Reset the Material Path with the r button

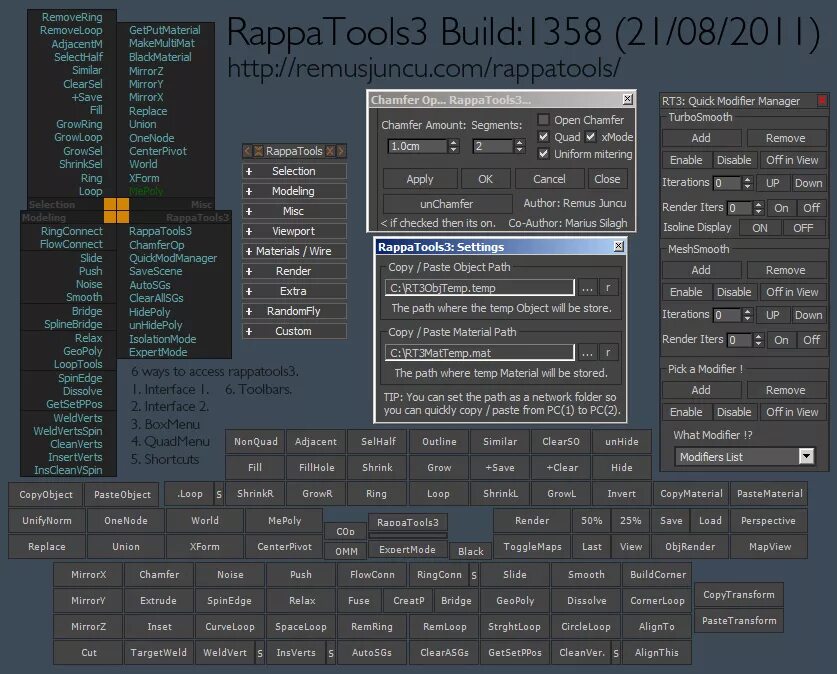coord(608,352)
